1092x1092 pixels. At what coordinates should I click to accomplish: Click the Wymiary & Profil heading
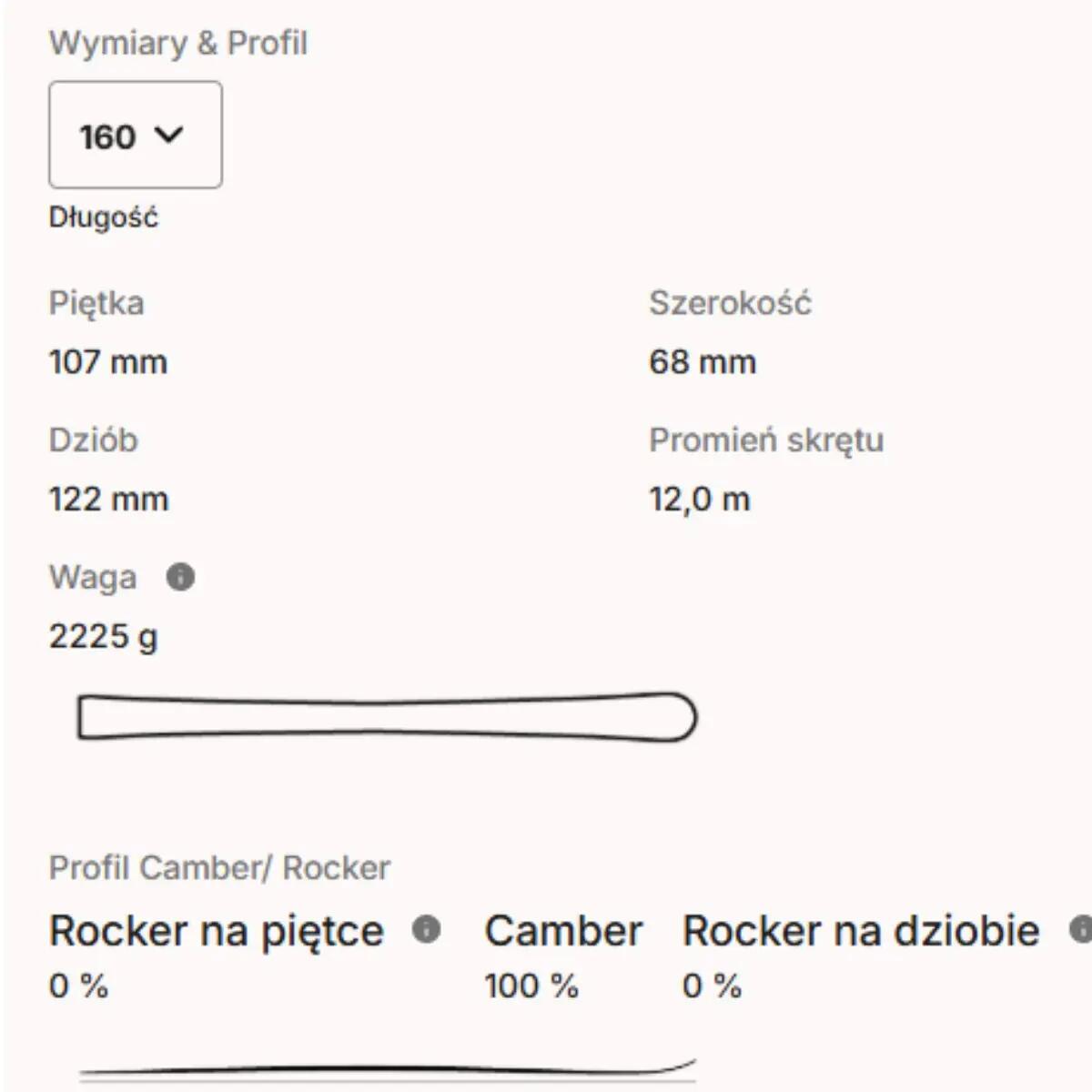pyautogui.click(x=178, y=43)
